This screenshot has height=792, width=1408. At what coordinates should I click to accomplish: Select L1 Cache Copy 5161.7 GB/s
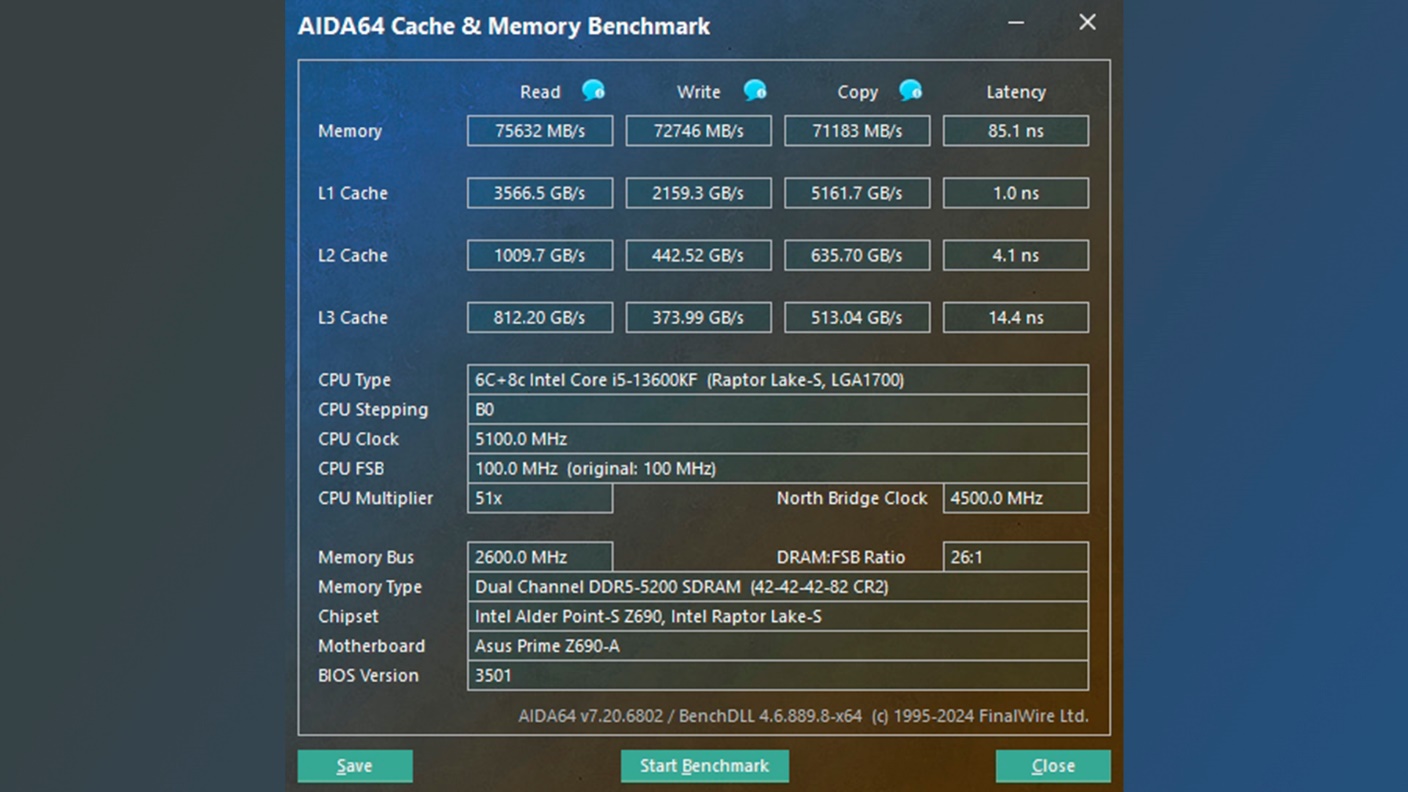pyautogui.click(x=857, y=193)
